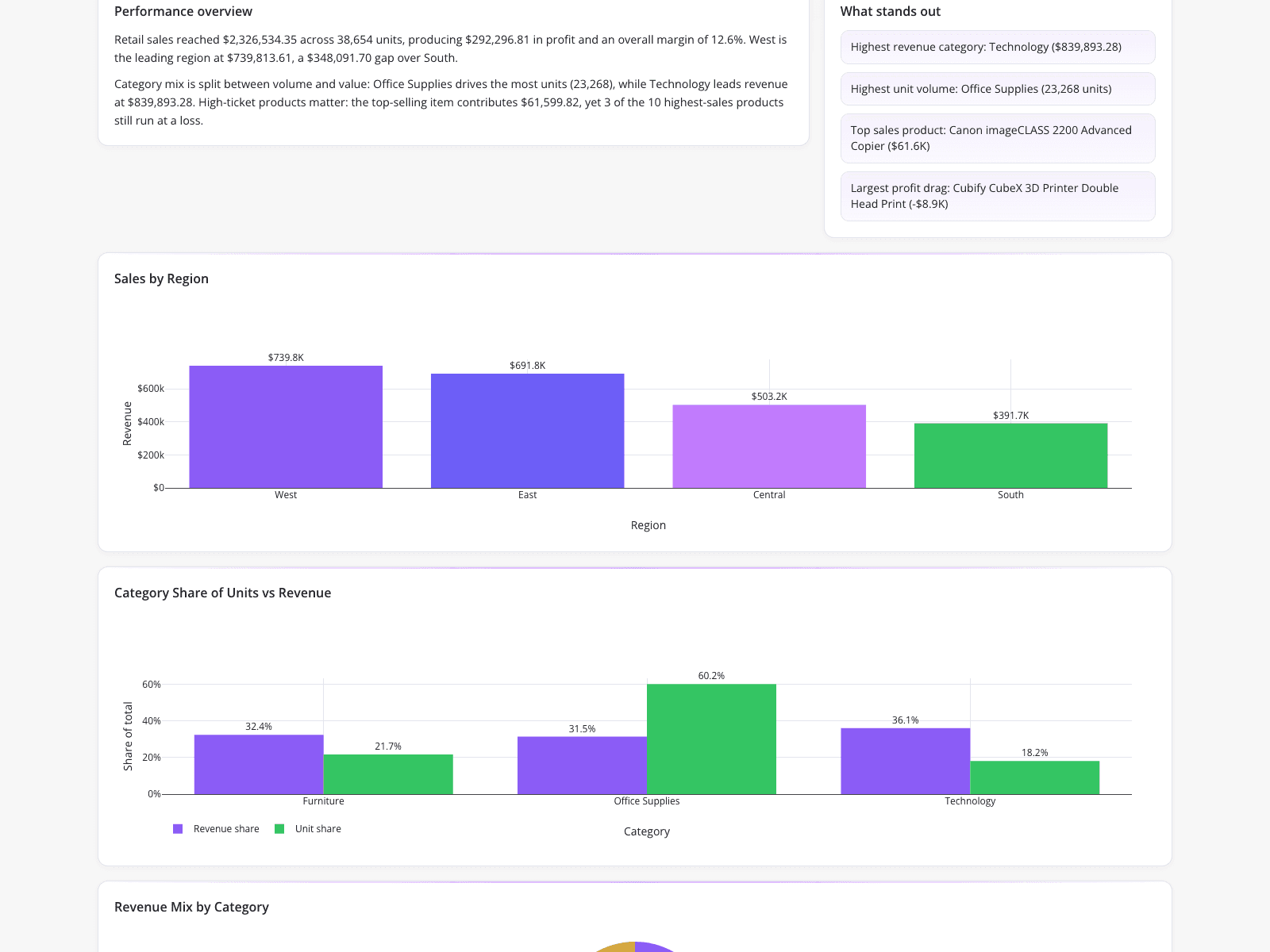The height and width of the screenshot is (952, 1270).
Task: Toggle the Unit share legend label
Action: (x=318, y=829)
